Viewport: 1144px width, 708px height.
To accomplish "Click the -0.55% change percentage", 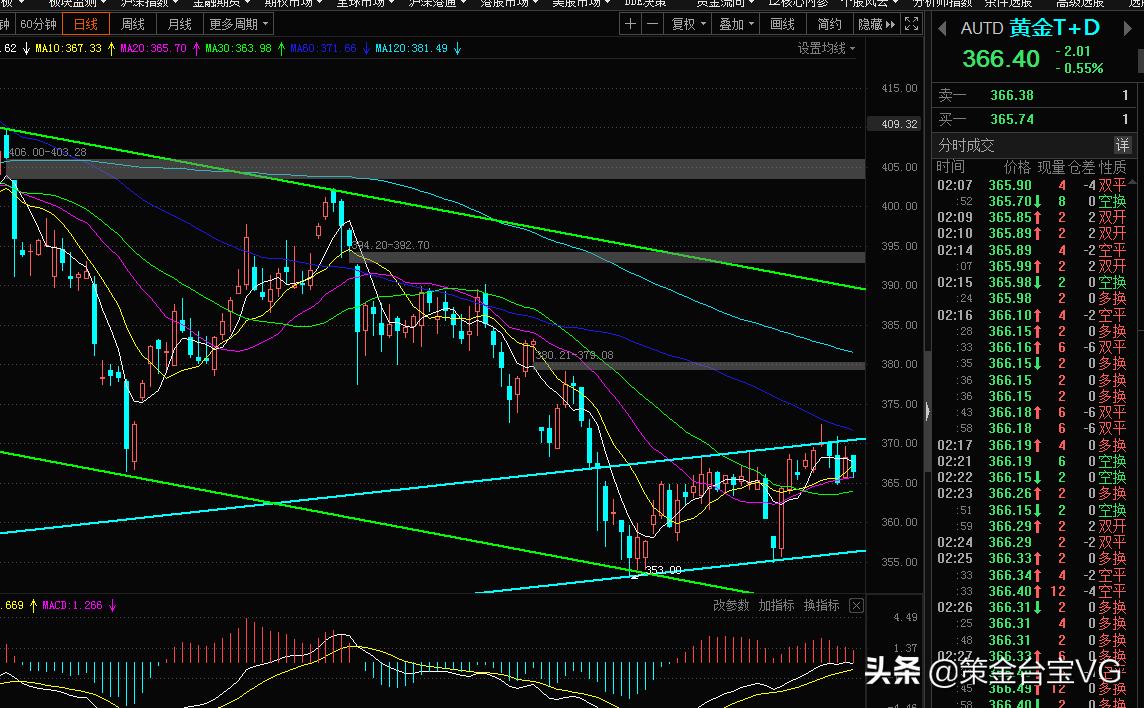I will click(1080, 69).
